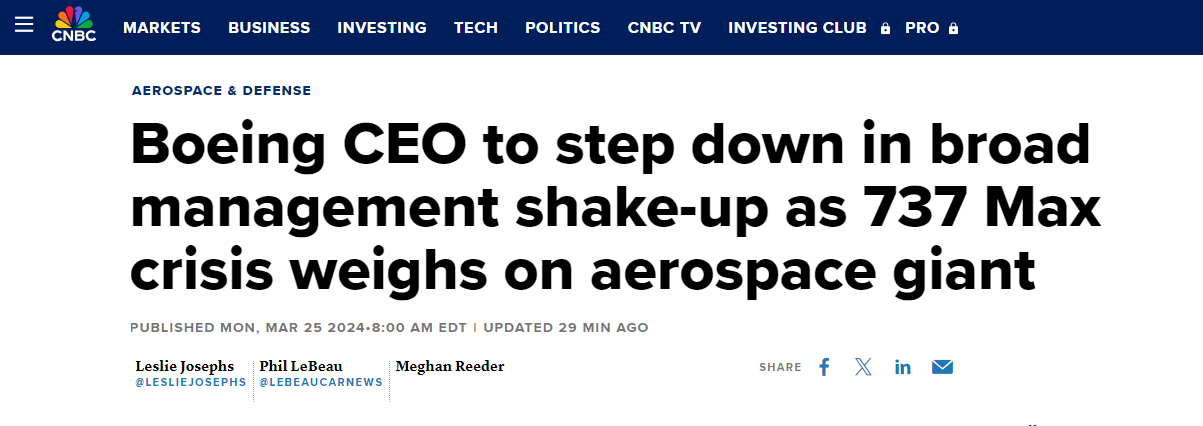Open the Investing Club page
This screenshot has width=1203, height=426.
coord(797,28)
